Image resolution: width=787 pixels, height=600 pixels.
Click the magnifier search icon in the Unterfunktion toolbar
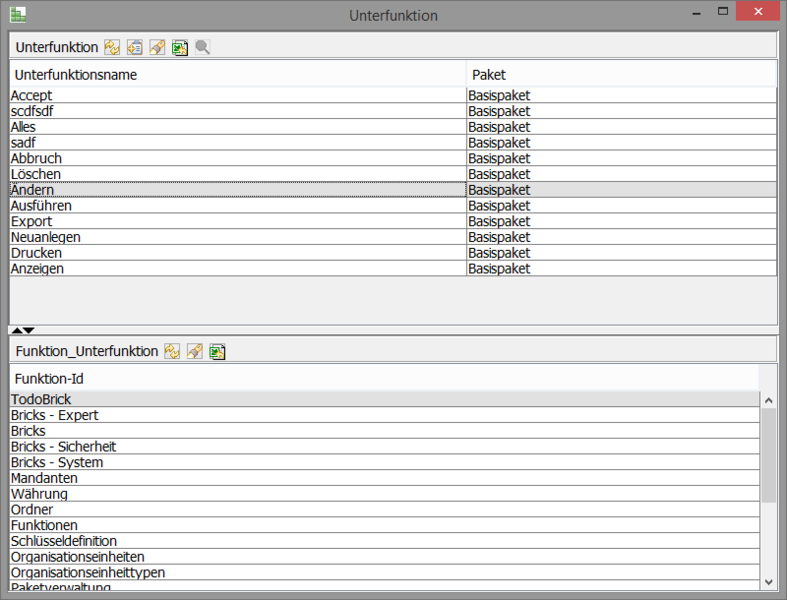(202, 47)
